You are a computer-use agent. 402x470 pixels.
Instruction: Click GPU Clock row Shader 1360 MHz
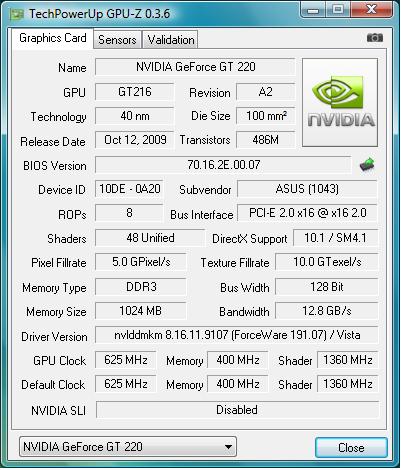click(348, 360)
